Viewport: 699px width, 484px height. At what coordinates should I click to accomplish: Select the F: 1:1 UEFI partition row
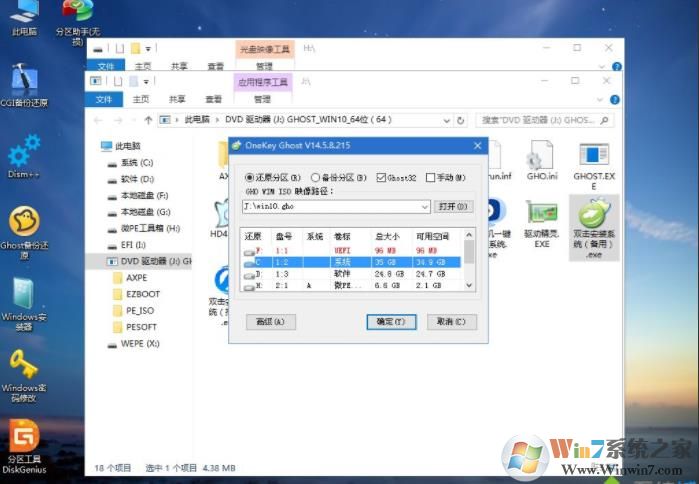click(352, 251)
